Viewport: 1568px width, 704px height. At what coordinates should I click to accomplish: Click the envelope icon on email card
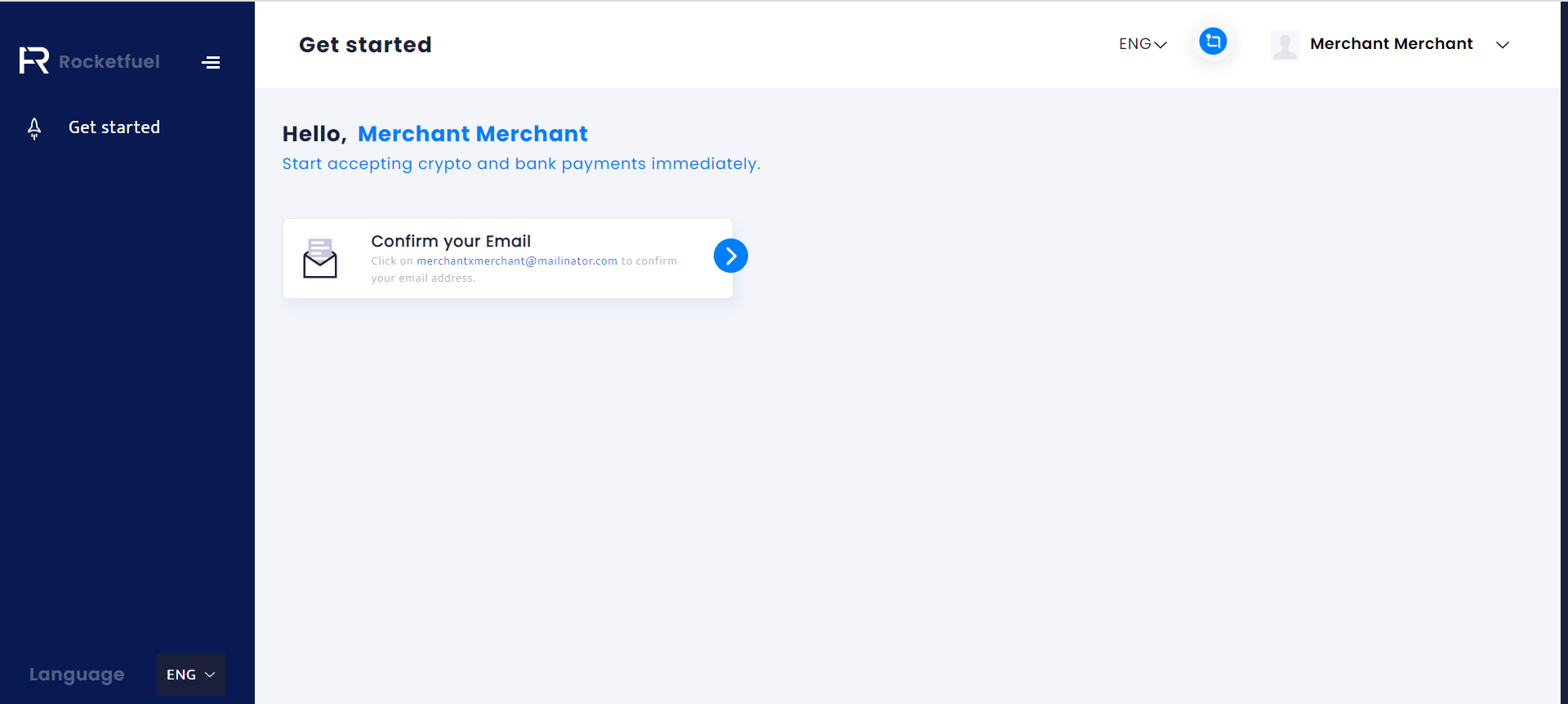point(320,258)
